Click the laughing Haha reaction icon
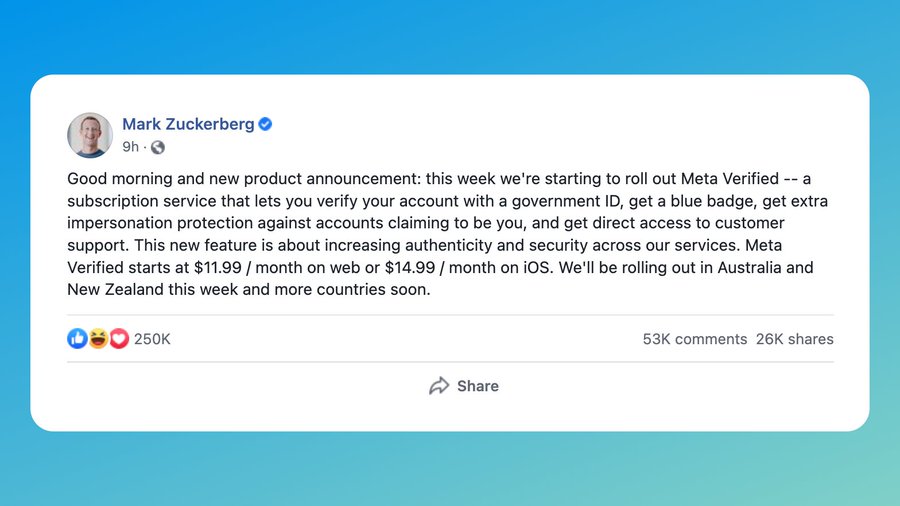900x506 pixels. tap(98, 339)
